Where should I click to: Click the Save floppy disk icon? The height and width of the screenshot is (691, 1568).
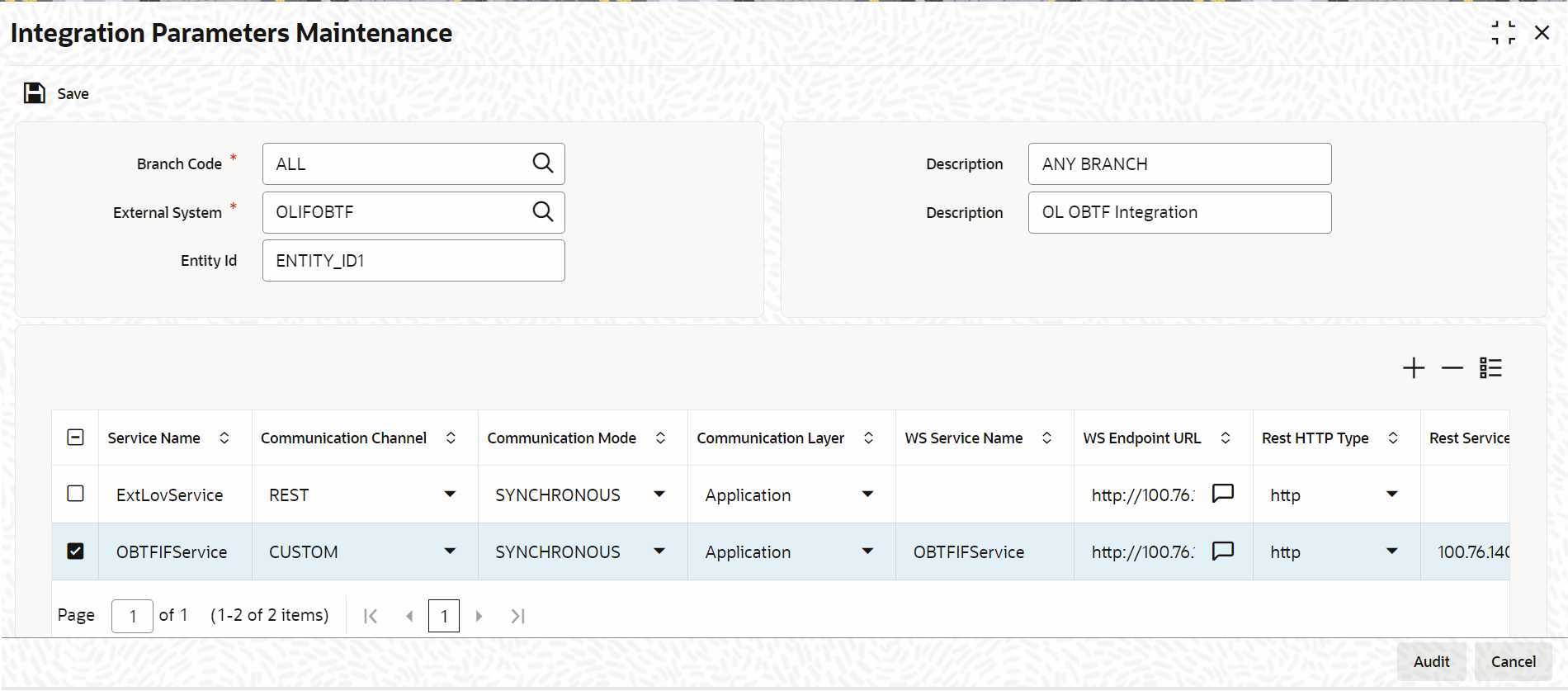coord(35,93)
